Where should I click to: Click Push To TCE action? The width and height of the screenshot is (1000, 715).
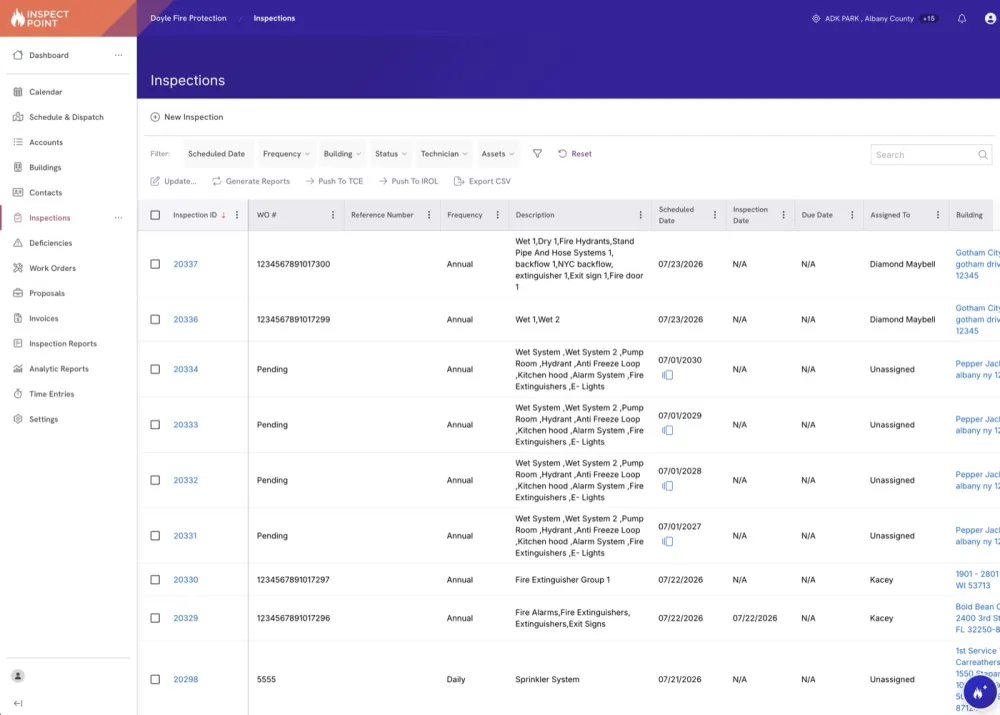tap(334, 181)
